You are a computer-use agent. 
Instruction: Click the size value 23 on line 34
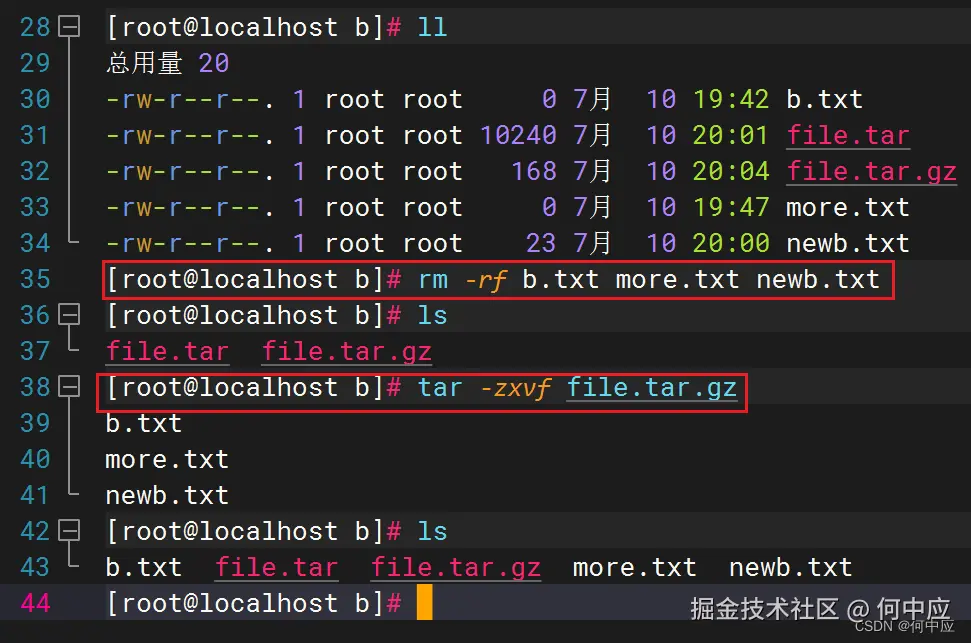(x=541, y=243)
